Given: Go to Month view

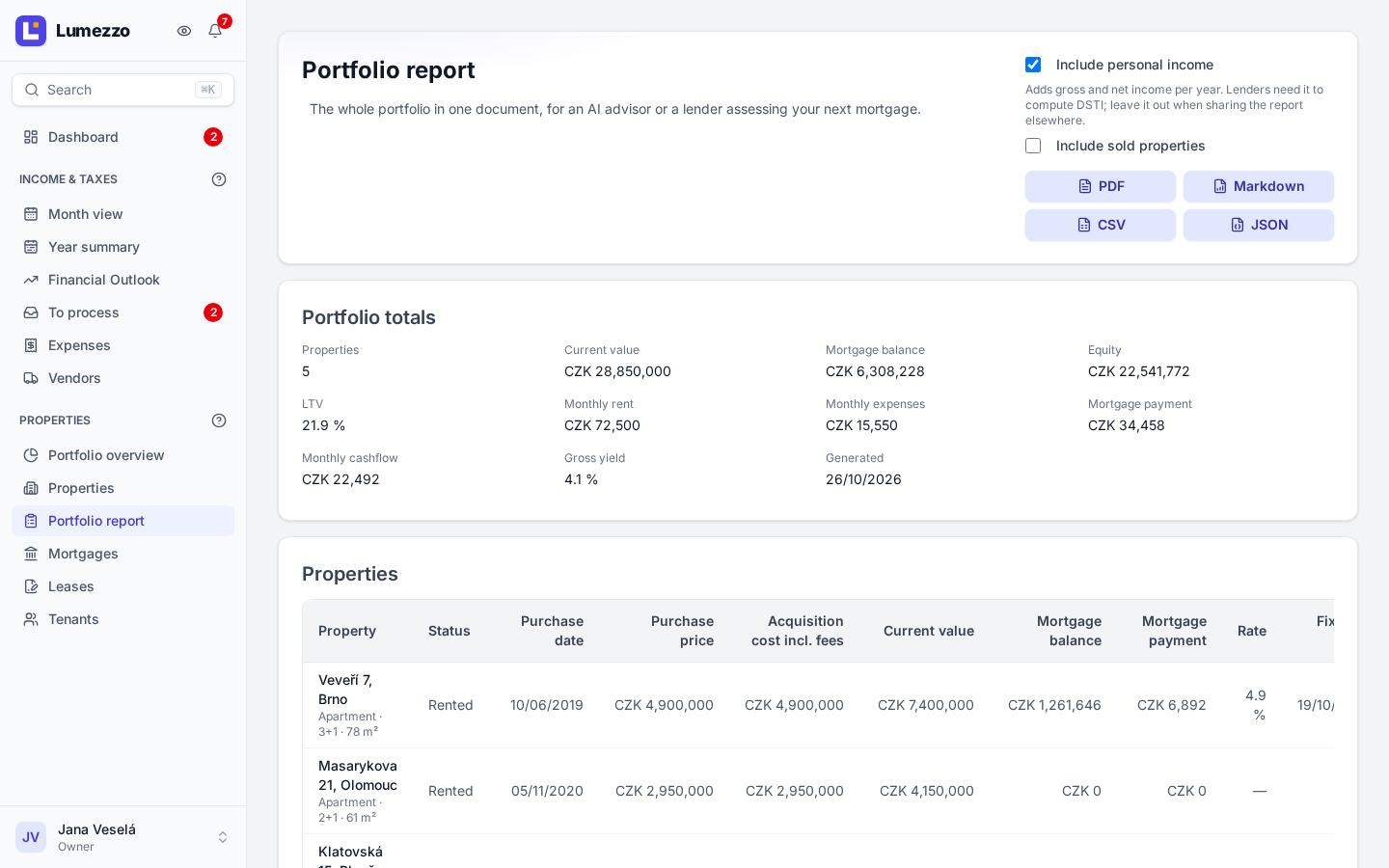Looking at the screenshot, I should coord(123,214).
